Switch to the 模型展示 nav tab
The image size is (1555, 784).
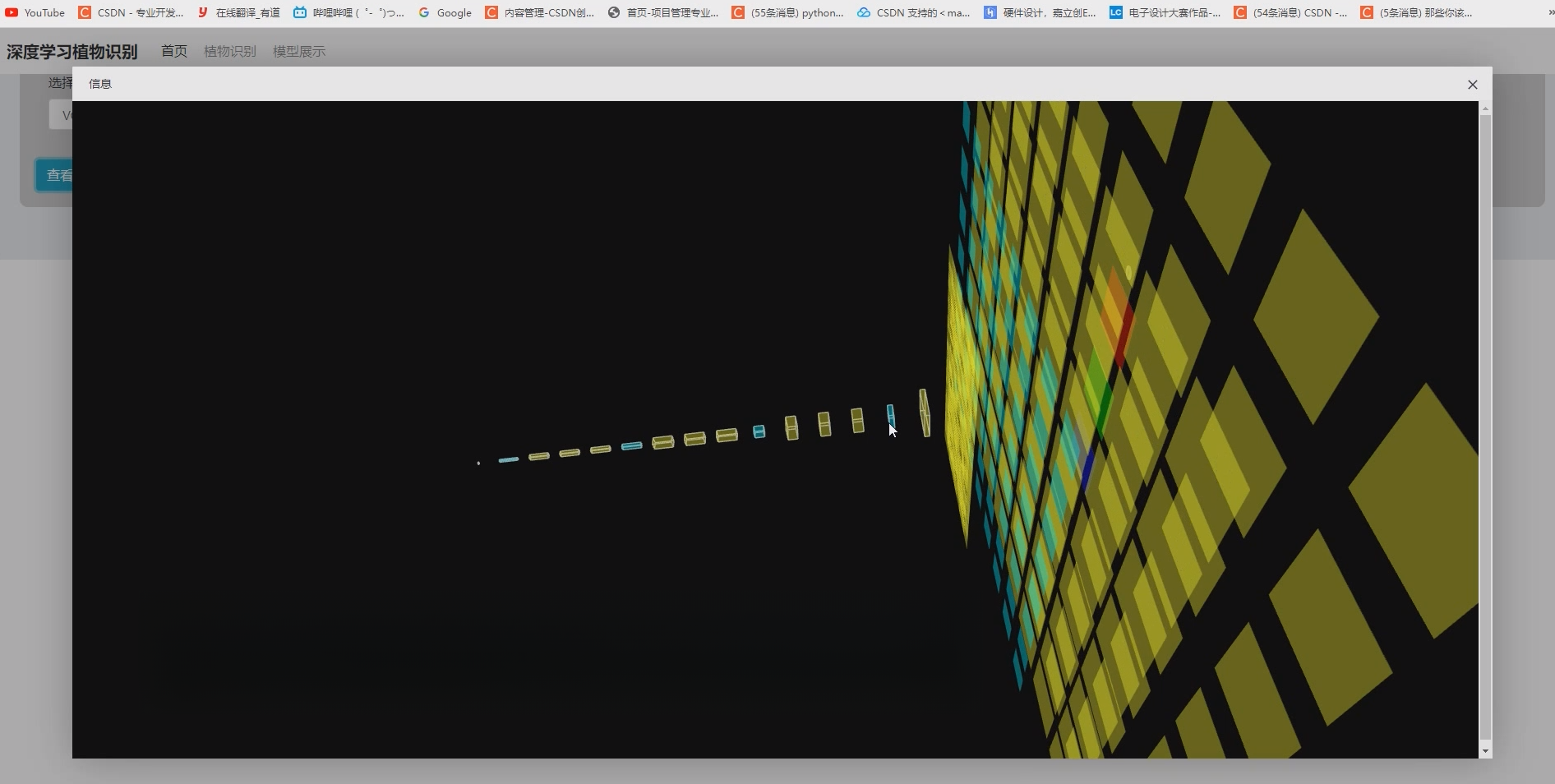pos(299,52)
